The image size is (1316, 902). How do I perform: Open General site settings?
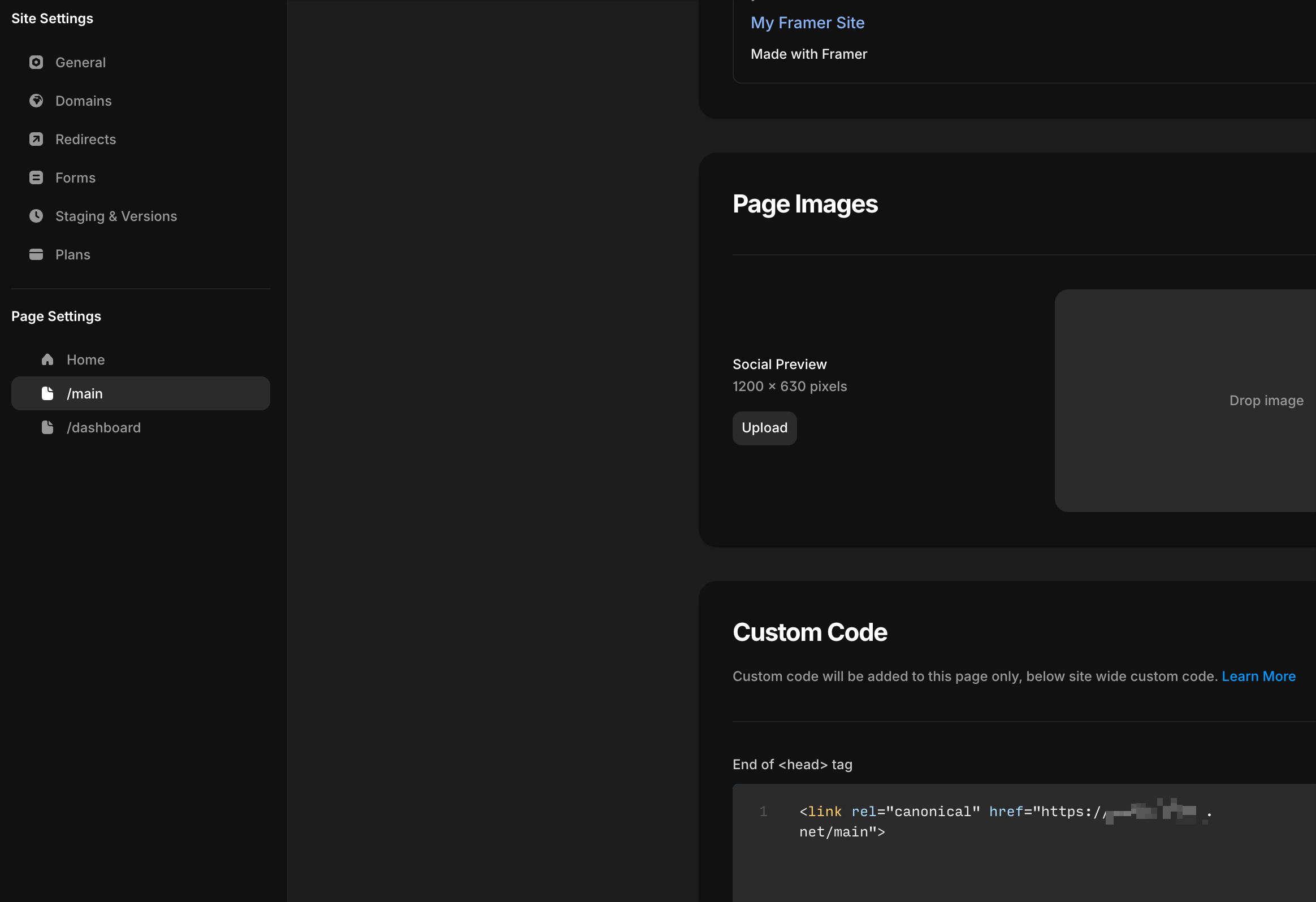point(80,62)
